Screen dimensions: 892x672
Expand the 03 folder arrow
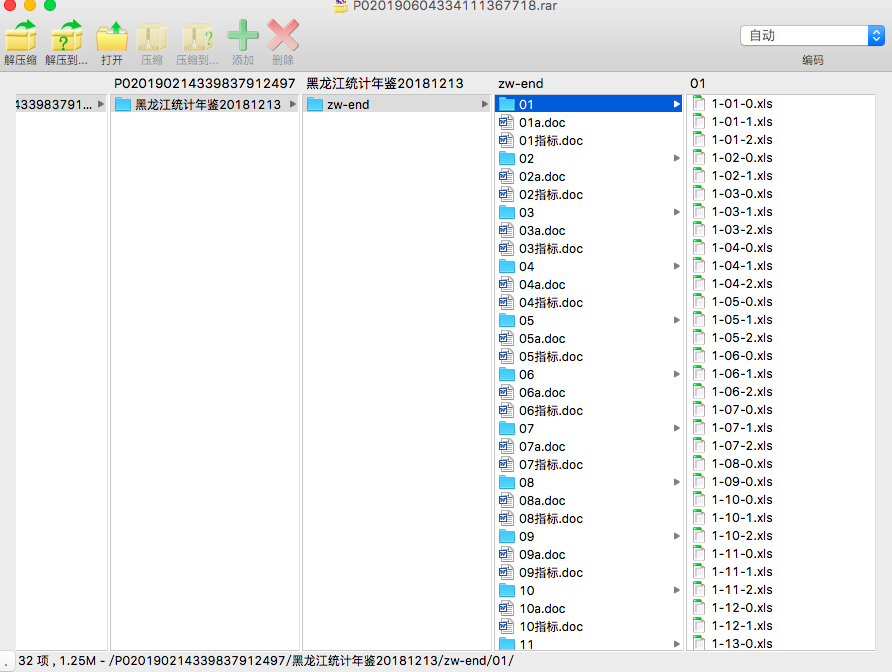pyautogui.click(x=676, y=212)
